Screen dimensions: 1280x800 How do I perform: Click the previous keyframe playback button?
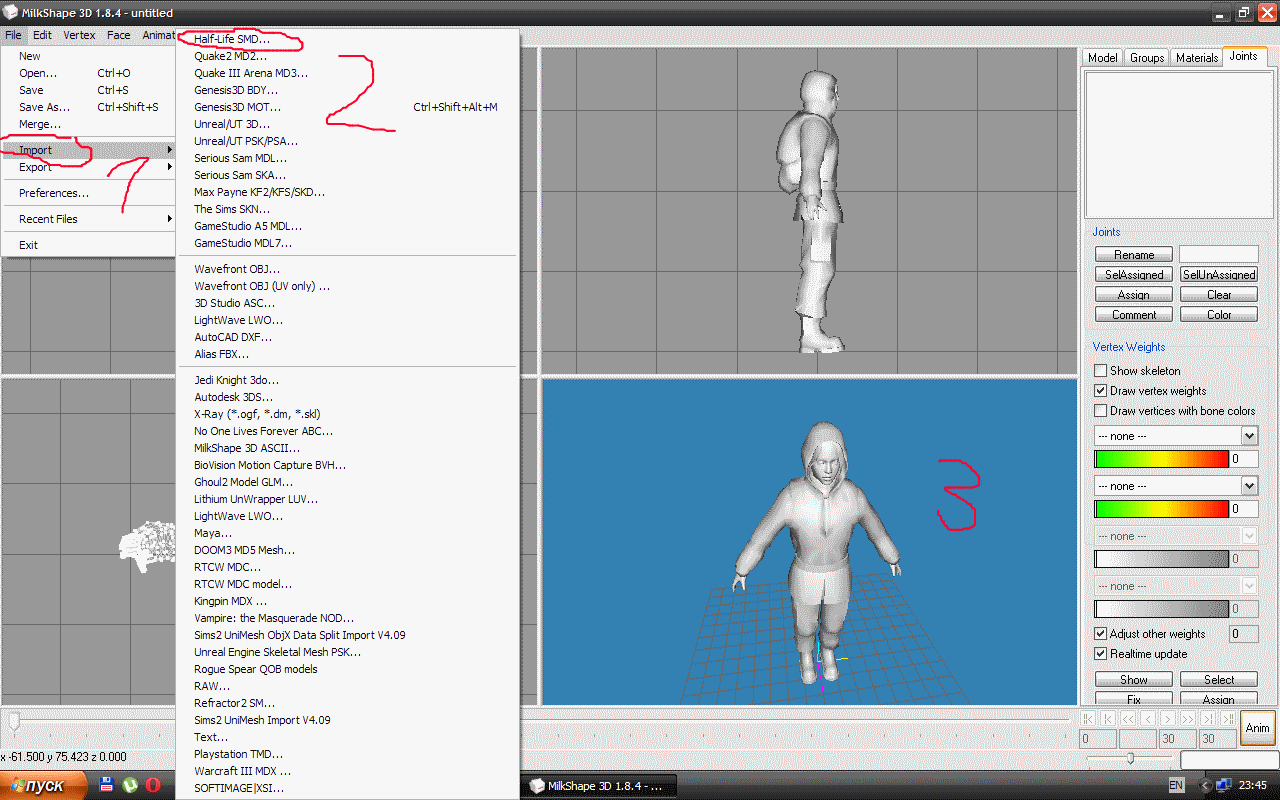pyautogui.click(x=1108, y=718)
